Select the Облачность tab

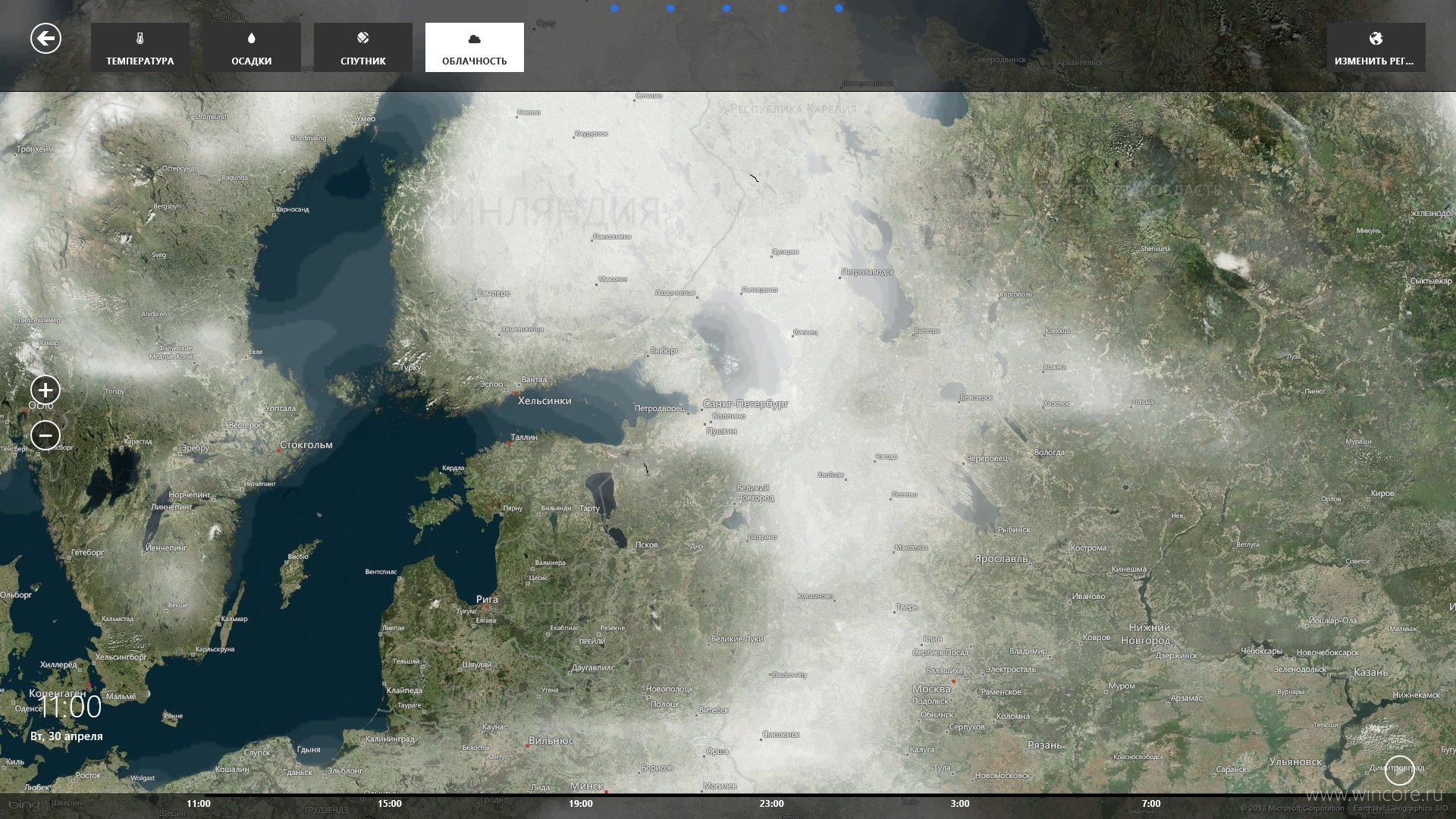[x=475, y=47]
